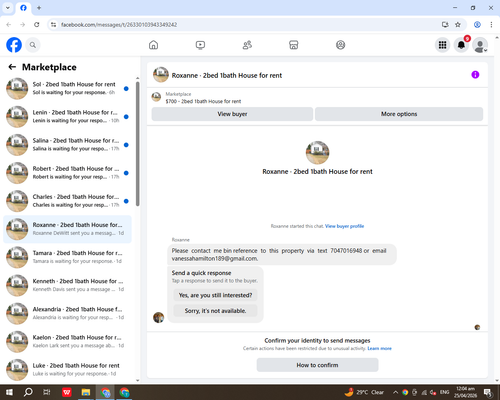
Task: Open Charles 2bed 1bath conversation
Action: [x=67, y=201]
